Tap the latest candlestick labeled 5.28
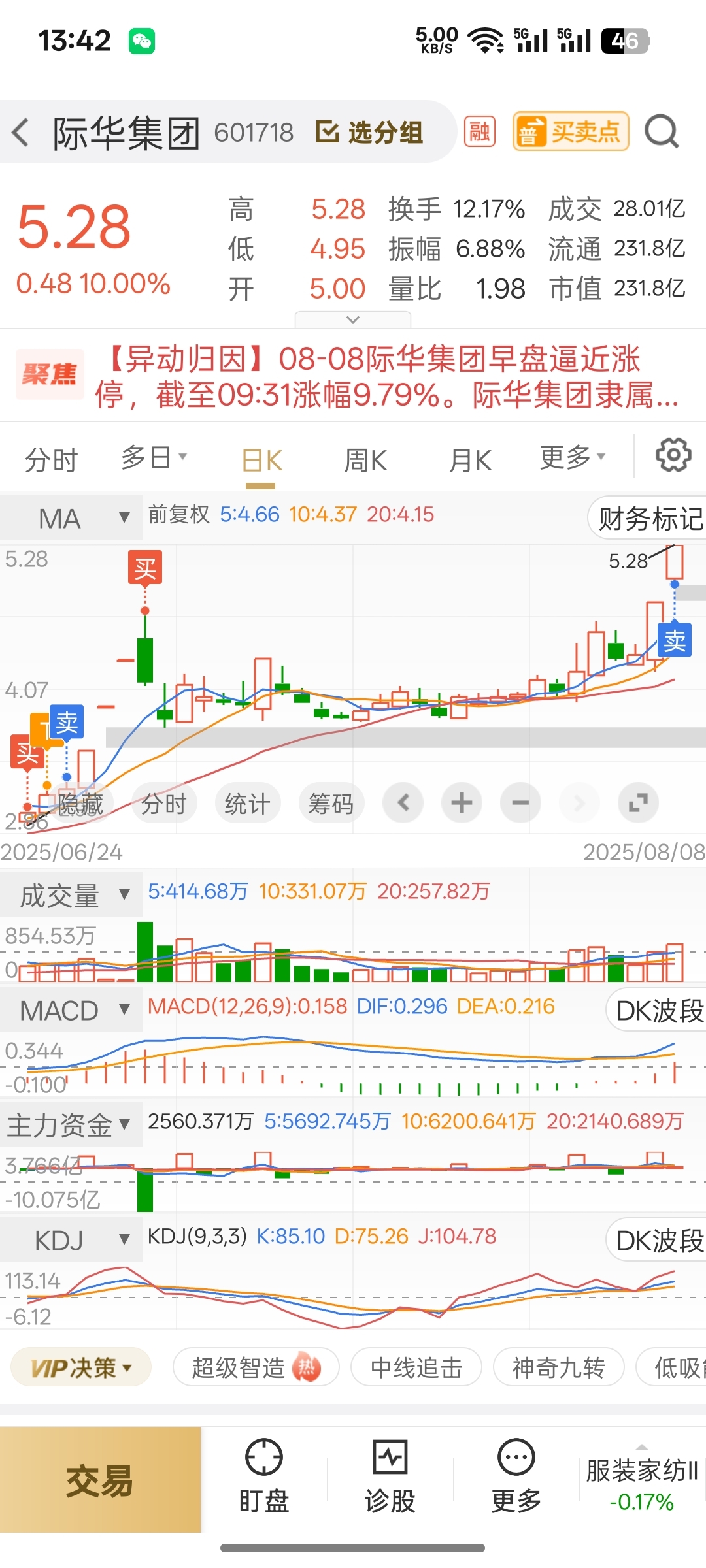The width and height of the screenshot is (706, 1568). 675,562
